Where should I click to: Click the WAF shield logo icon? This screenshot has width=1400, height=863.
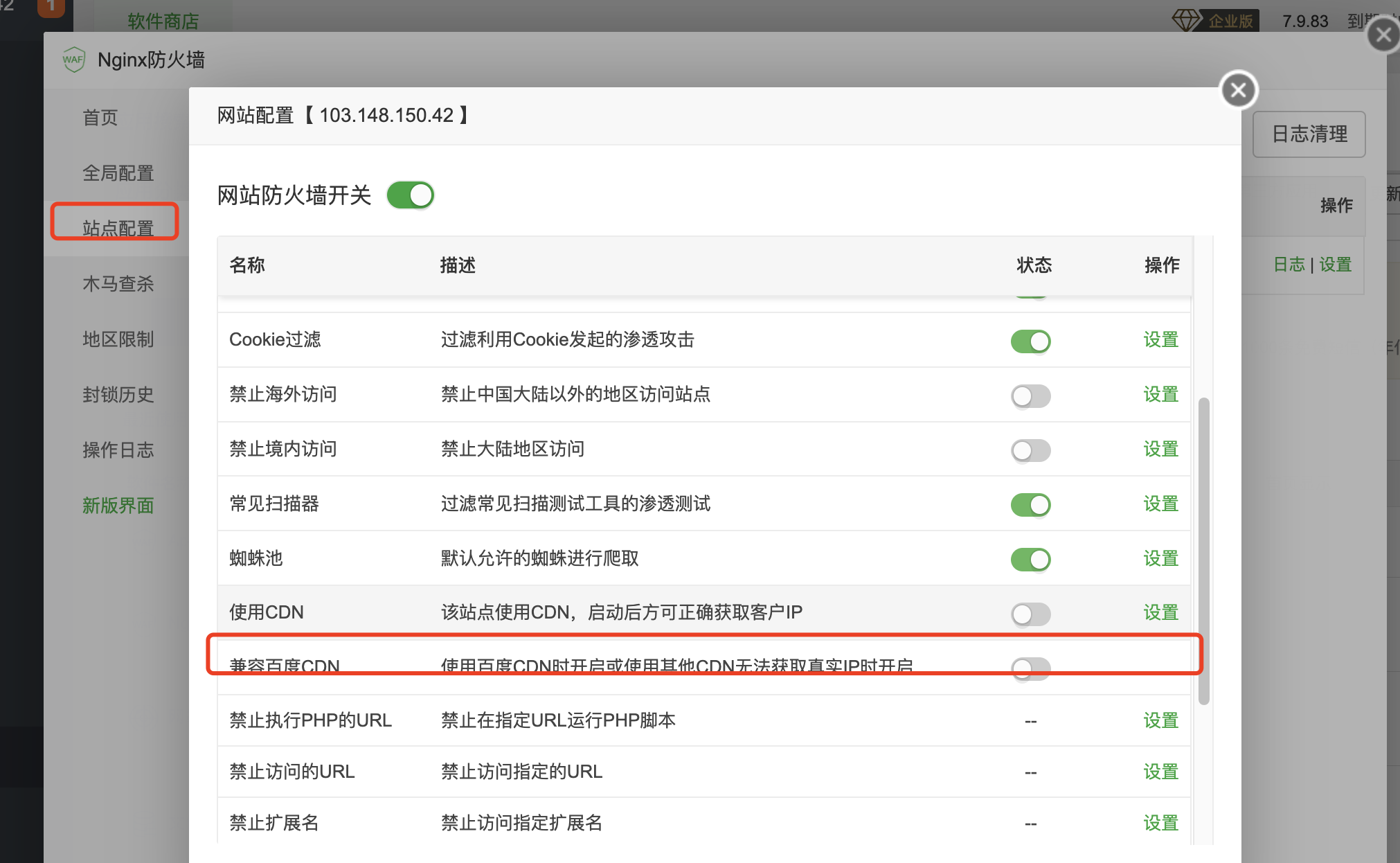(73, 60)
